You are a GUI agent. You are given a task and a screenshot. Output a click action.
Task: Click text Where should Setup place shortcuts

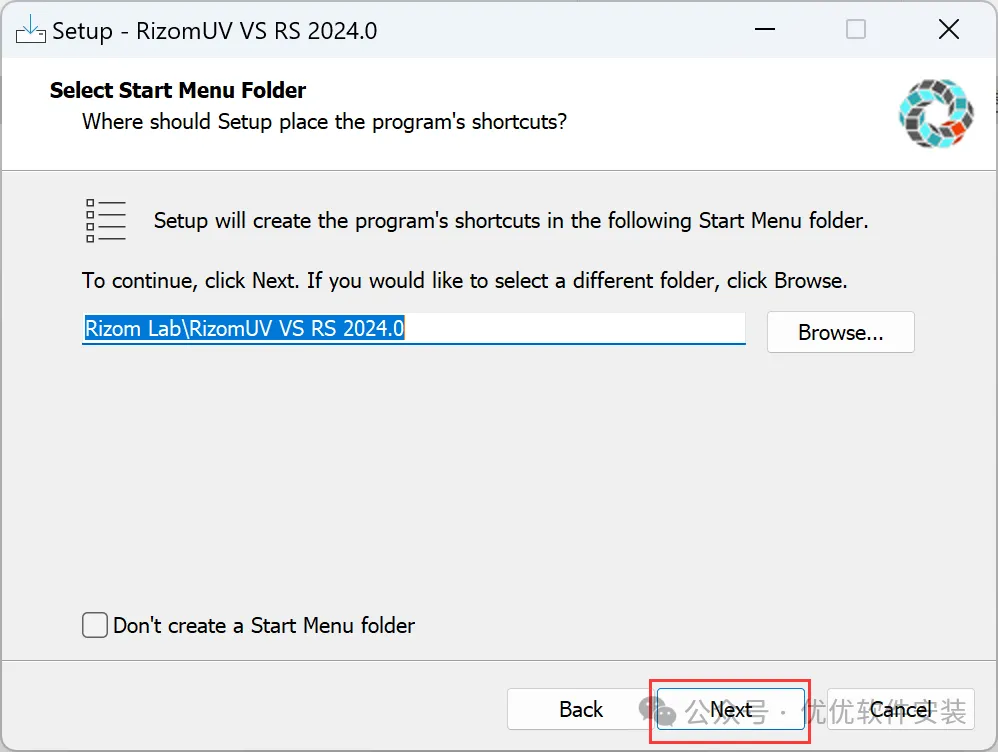tap(324, 122)
